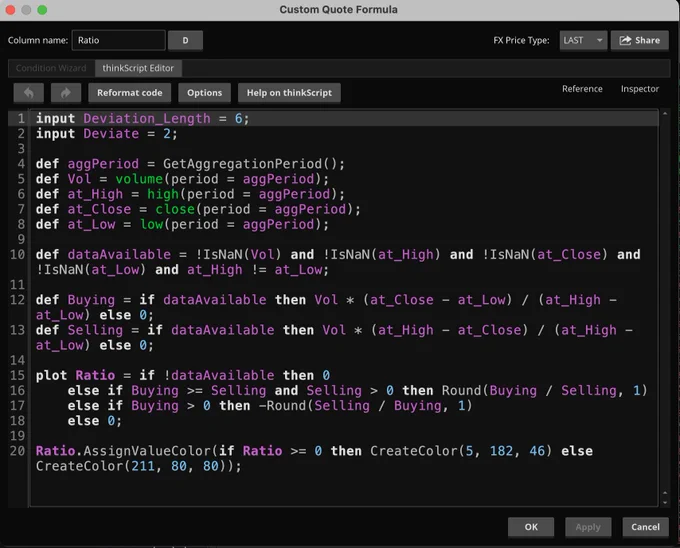
Task: Click the 'volume' function on line 5
Action: (139, 179)
